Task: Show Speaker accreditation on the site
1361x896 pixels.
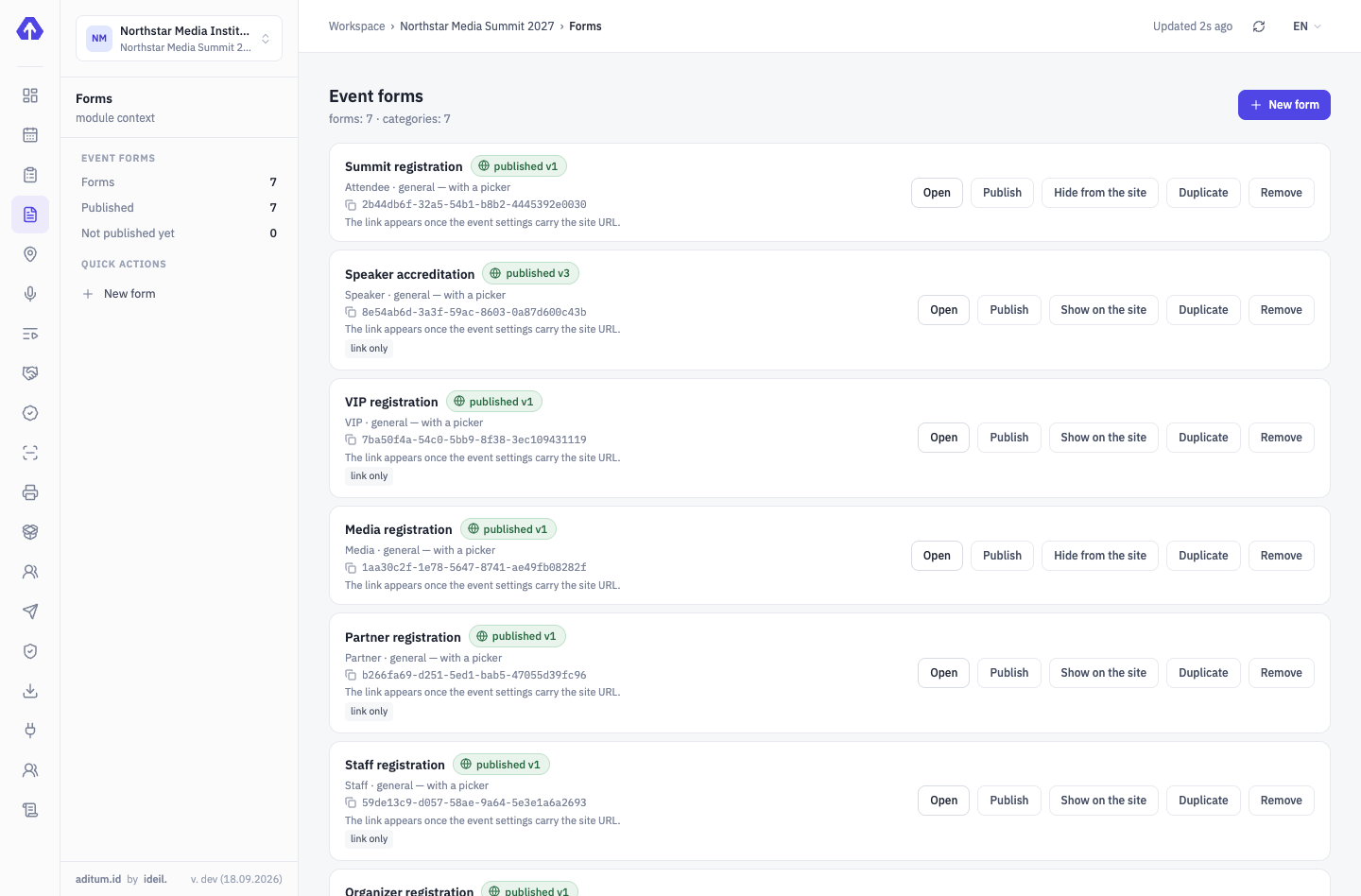Action: 1103,310
